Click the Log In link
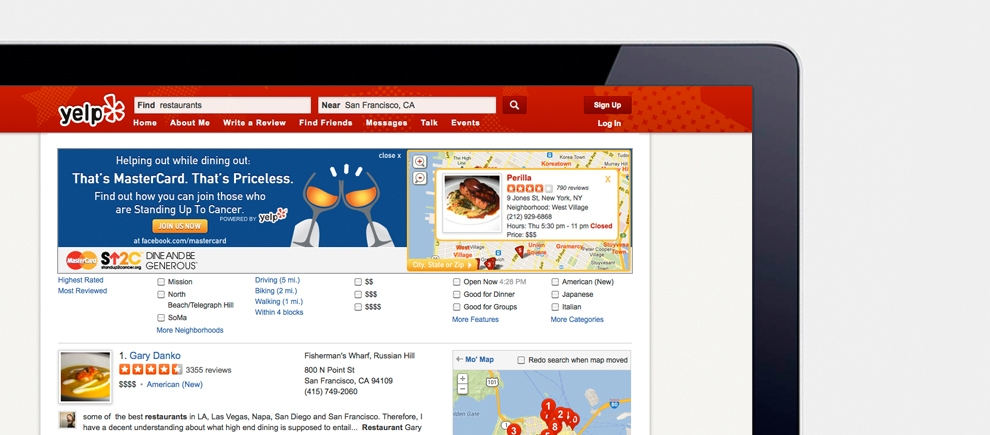Screen dimensions: 990x435 point(609,124)
